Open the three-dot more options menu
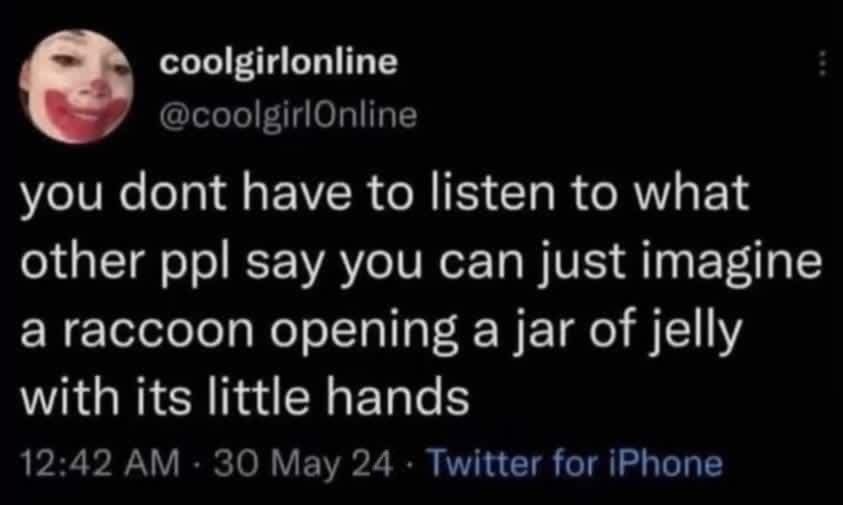 coord(821,63)
